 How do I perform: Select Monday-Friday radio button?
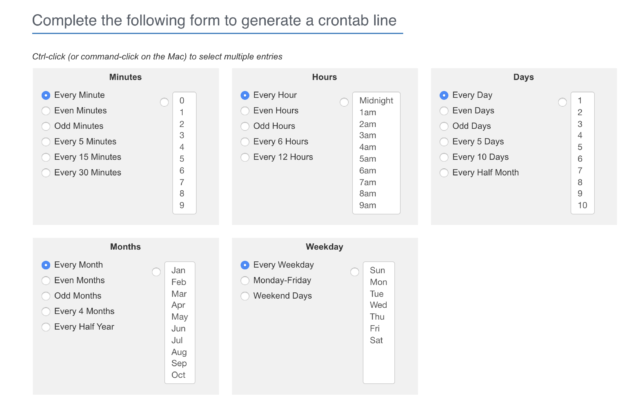coord(244,280)
